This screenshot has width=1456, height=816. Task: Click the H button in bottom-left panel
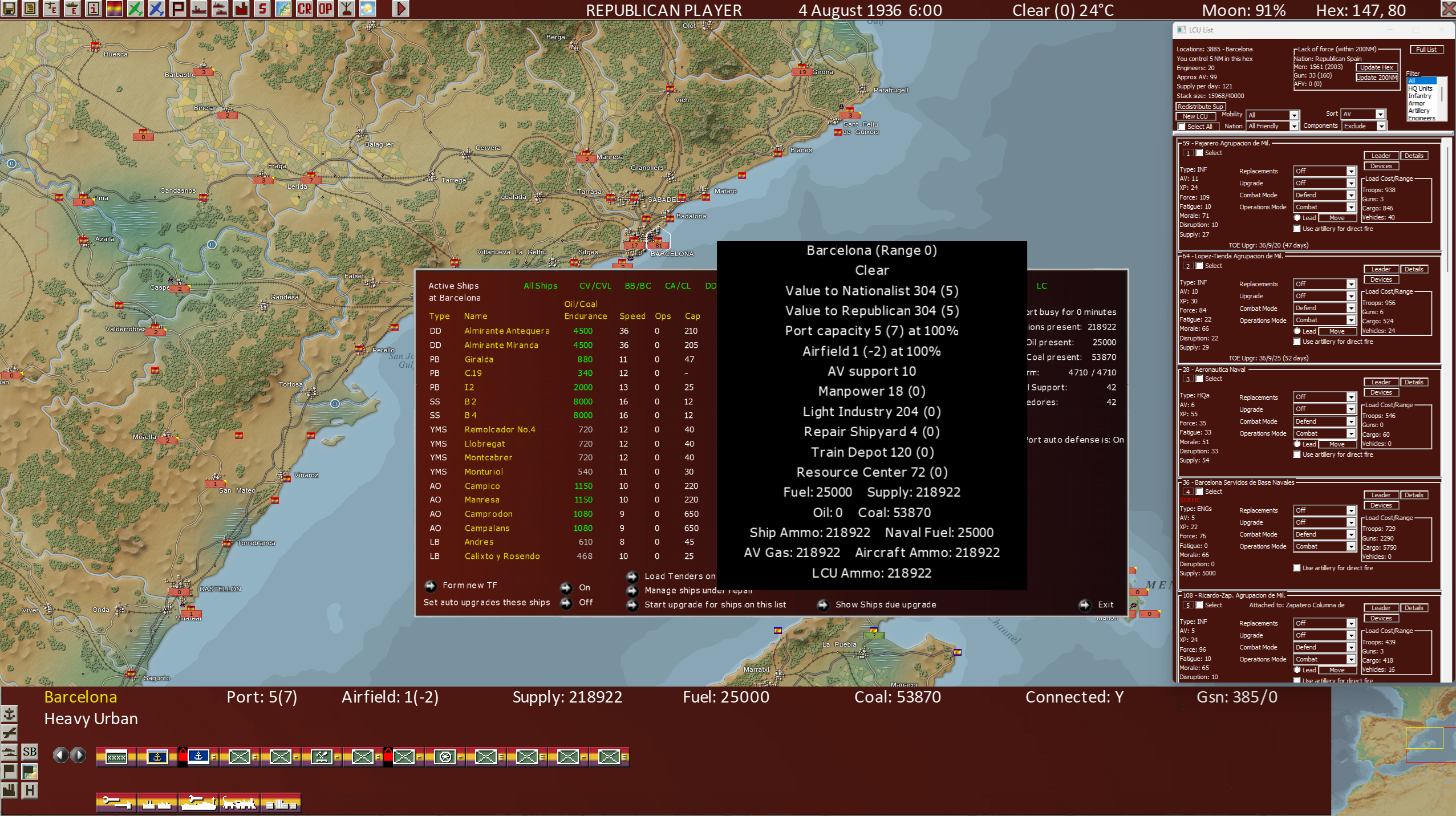(30, 790)
